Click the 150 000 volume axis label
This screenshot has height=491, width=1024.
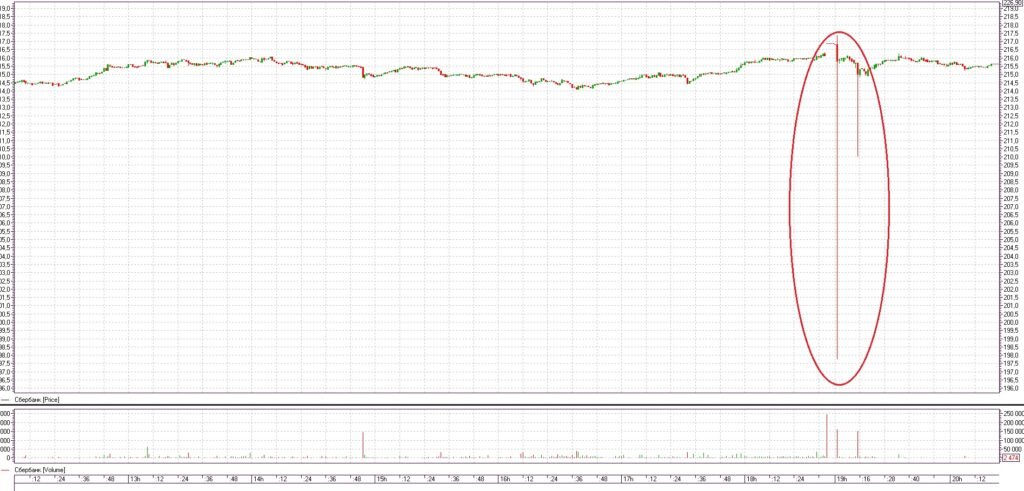pos(1014,432)
